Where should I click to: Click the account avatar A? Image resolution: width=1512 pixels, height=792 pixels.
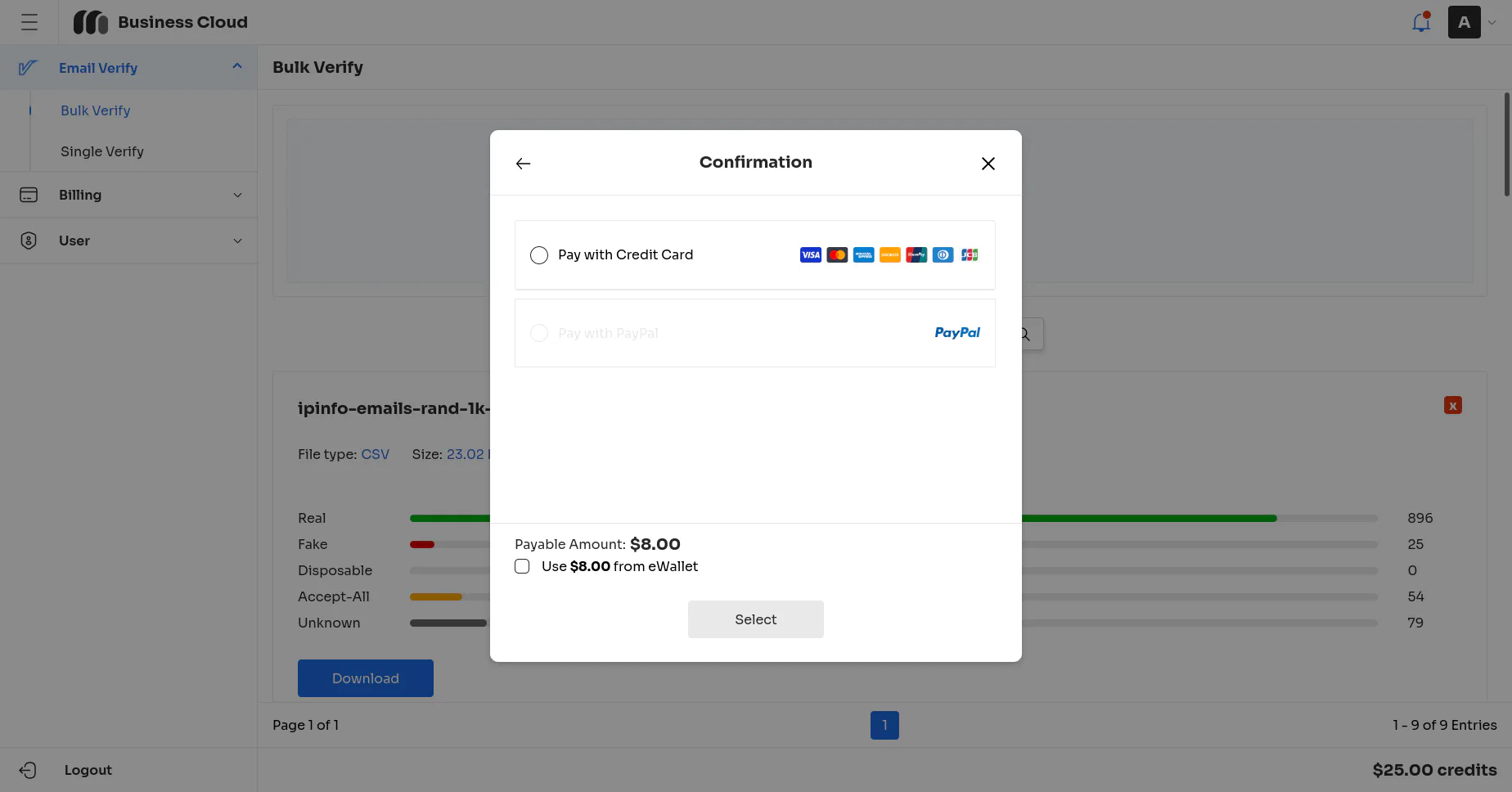pyautogui.click(x=1465, y=22)
